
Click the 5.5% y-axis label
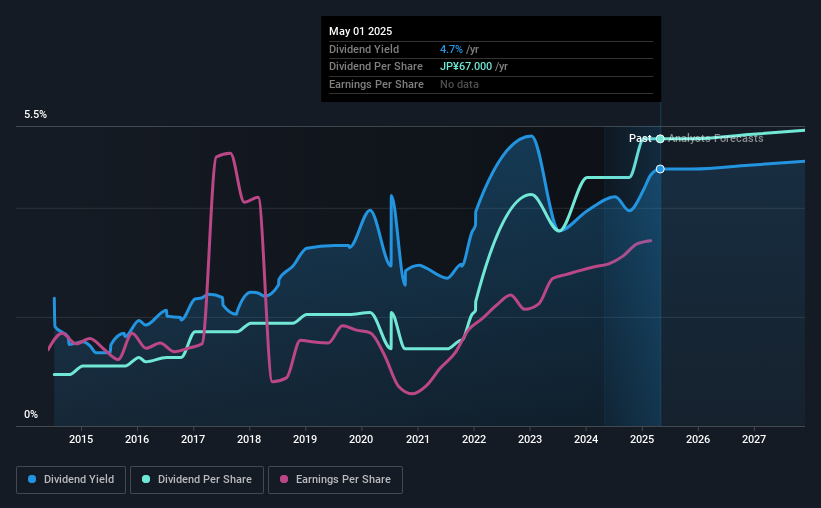[x=35, y=115]
